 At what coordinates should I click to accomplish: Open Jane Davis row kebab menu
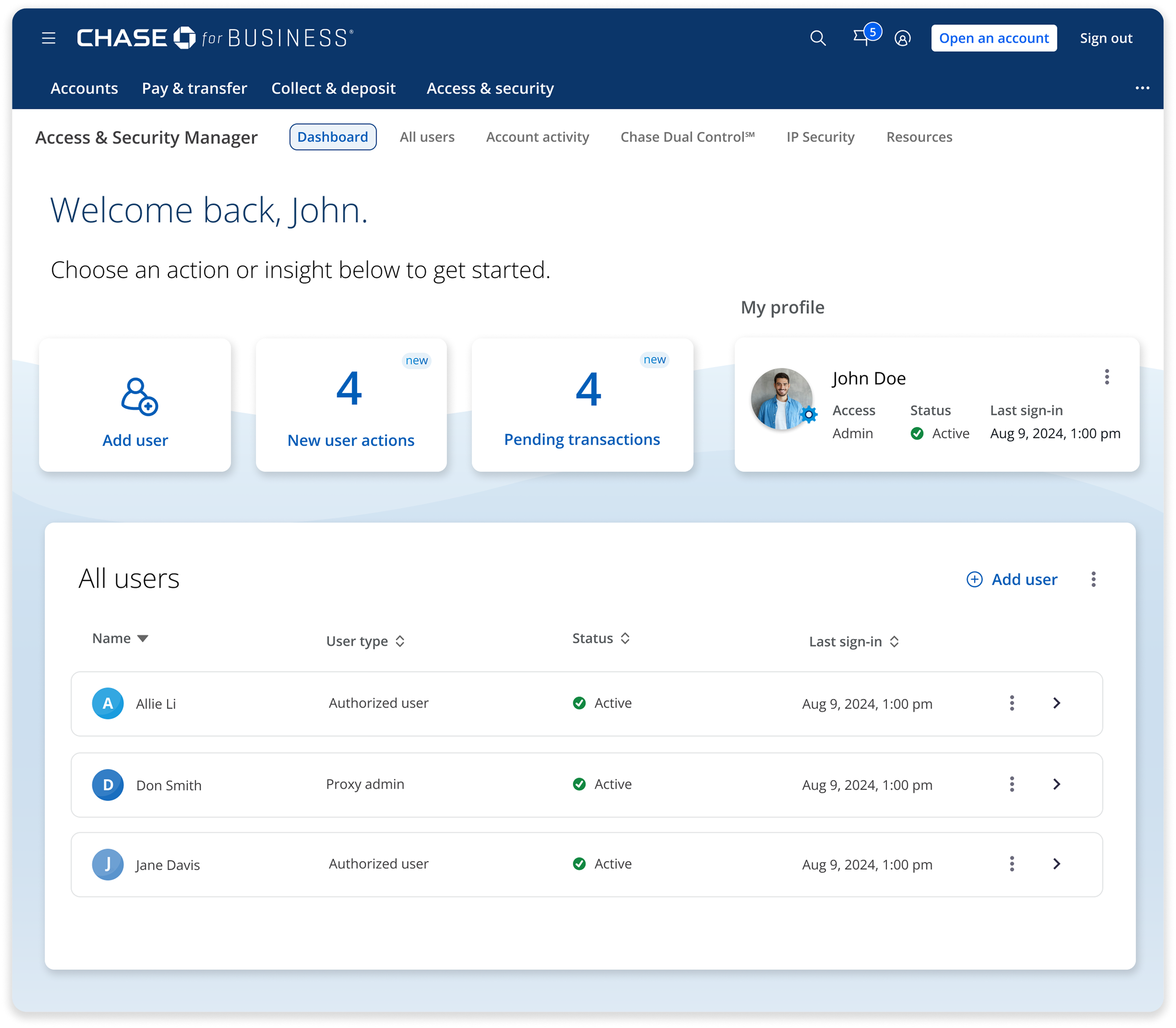pos(1012,864)
